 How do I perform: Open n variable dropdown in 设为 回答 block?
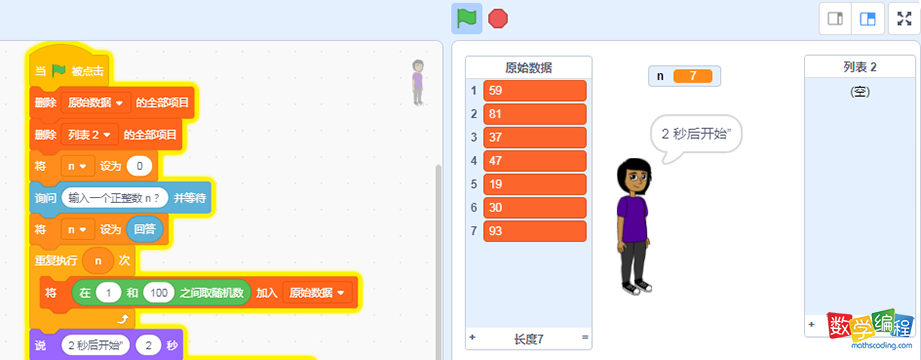77,230
